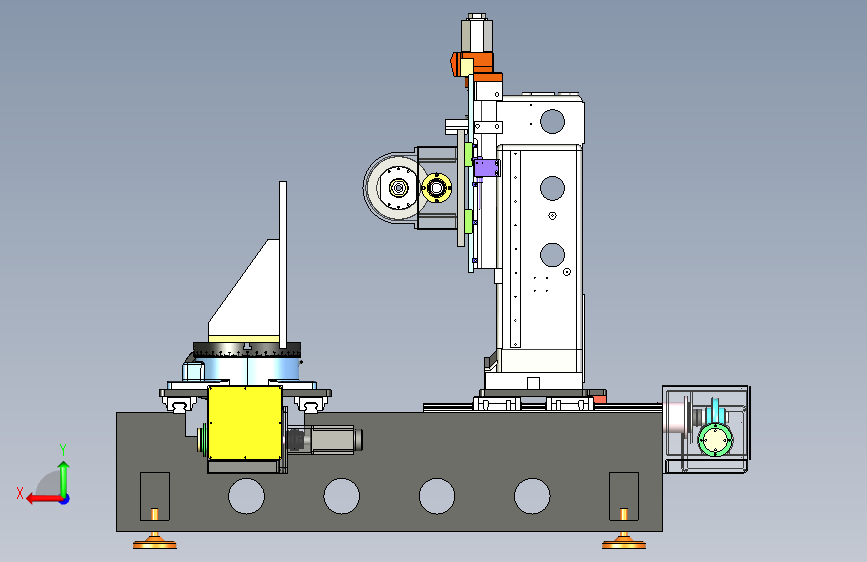Select the green circular flange in the end housing
This screenshot has height=562, width=867.
point(715,440)
